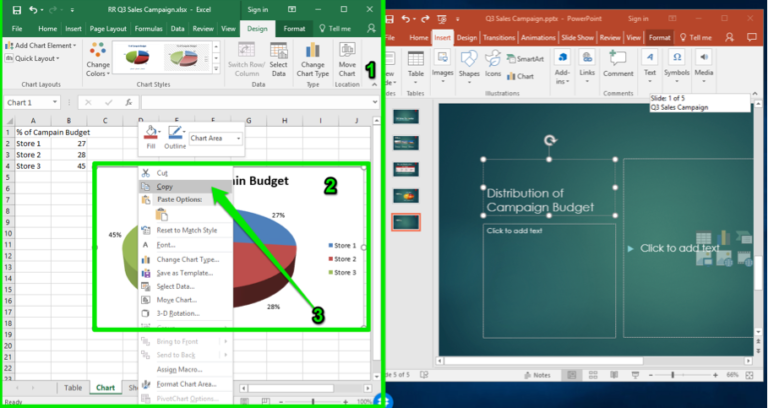Click cell containing Store 3

(33, 166)
